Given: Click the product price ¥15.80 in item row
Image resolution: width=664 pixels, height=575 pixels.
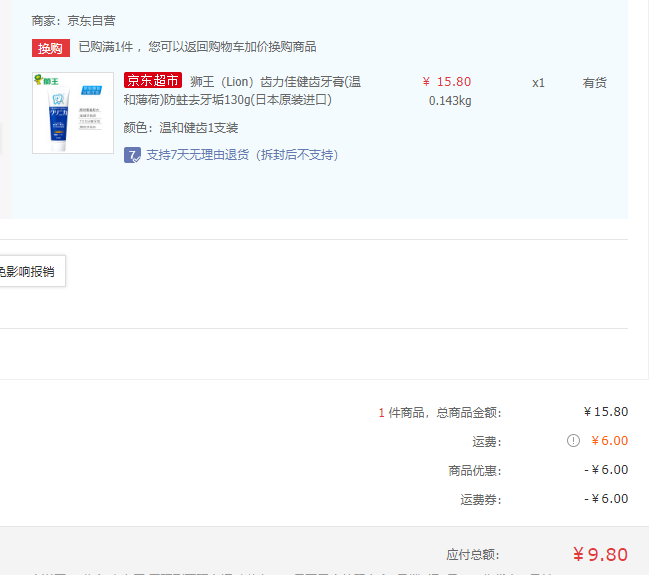Looking at the screenshot, I should click(447, 82).
